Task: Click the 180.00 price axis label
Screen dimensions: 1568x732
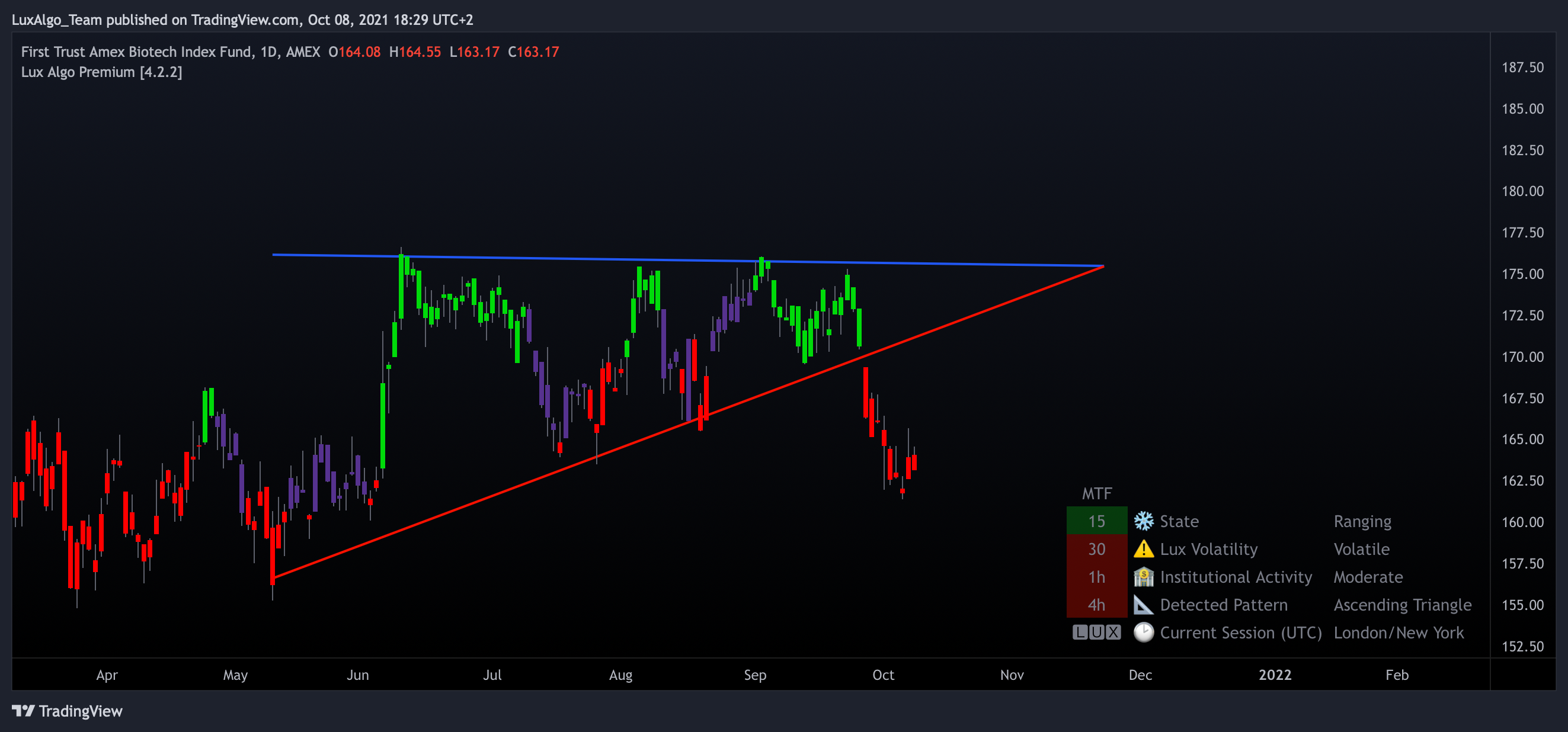Action: [1522, 191]
